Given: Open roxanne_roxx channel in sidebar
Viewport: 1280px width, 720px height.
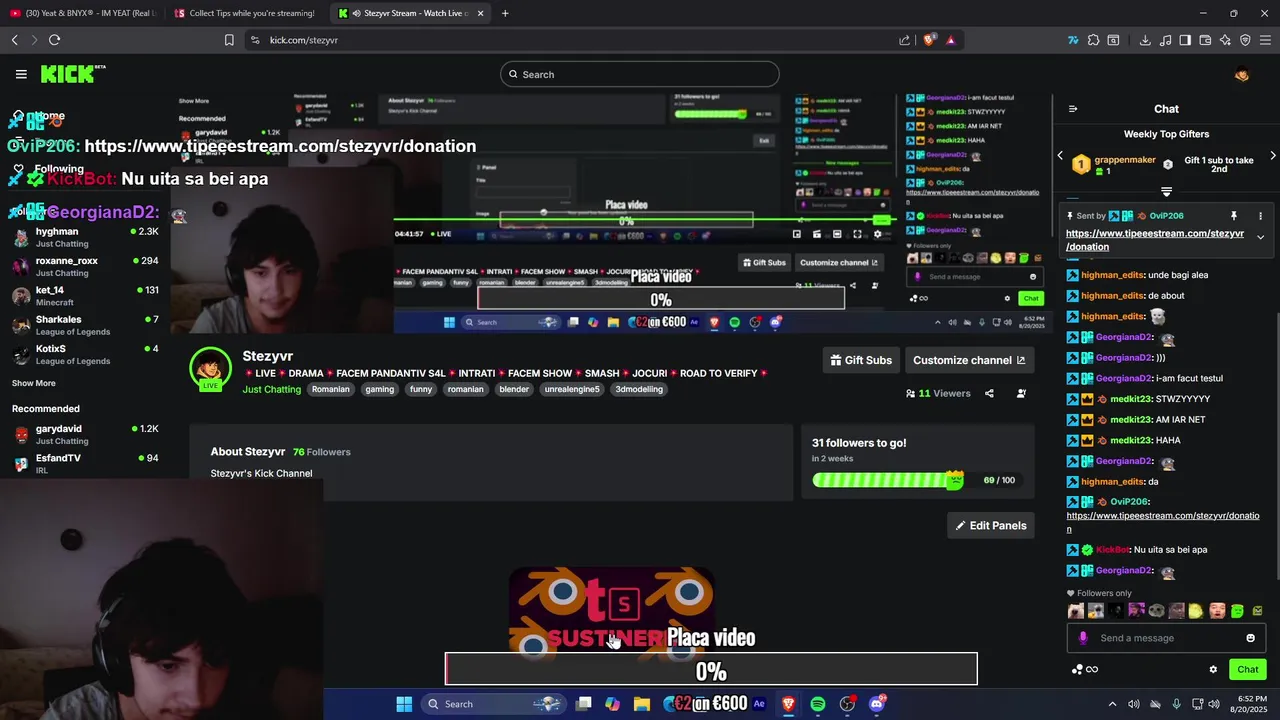Looking at the screenshot, I should (85, 266).
